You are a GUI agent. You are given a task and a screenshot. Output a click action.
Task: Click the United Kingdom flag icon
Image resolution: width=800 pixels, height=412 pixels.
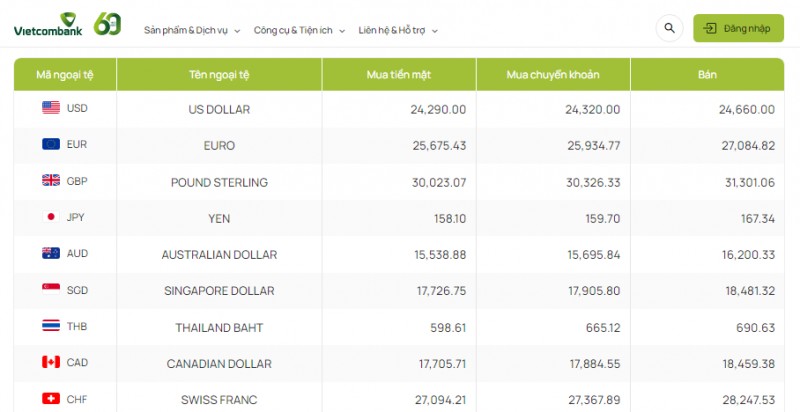coord(51,181)
